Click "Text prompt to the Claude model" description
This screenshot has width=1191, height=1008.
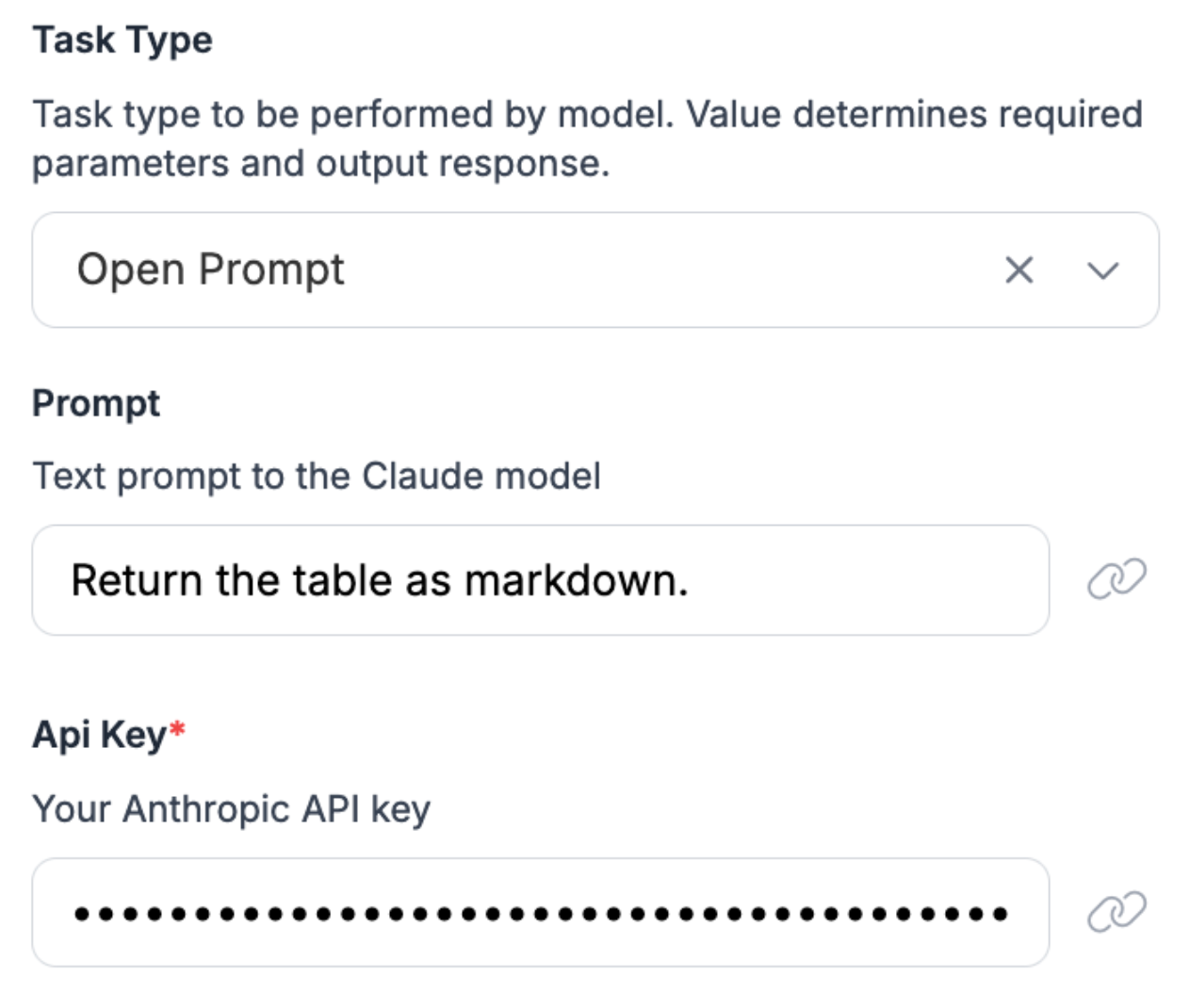pyautogui.click(x=317, y=476)
